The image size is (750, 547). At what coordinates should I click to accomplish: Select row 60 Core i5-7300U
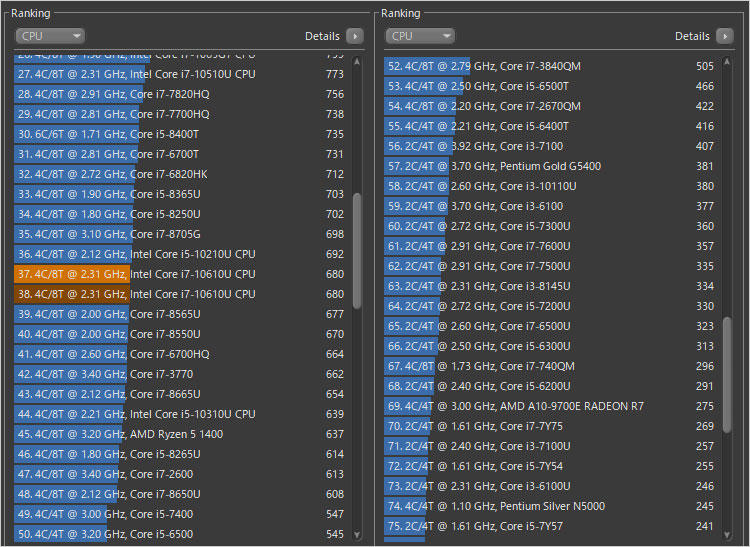coord(551,226)
